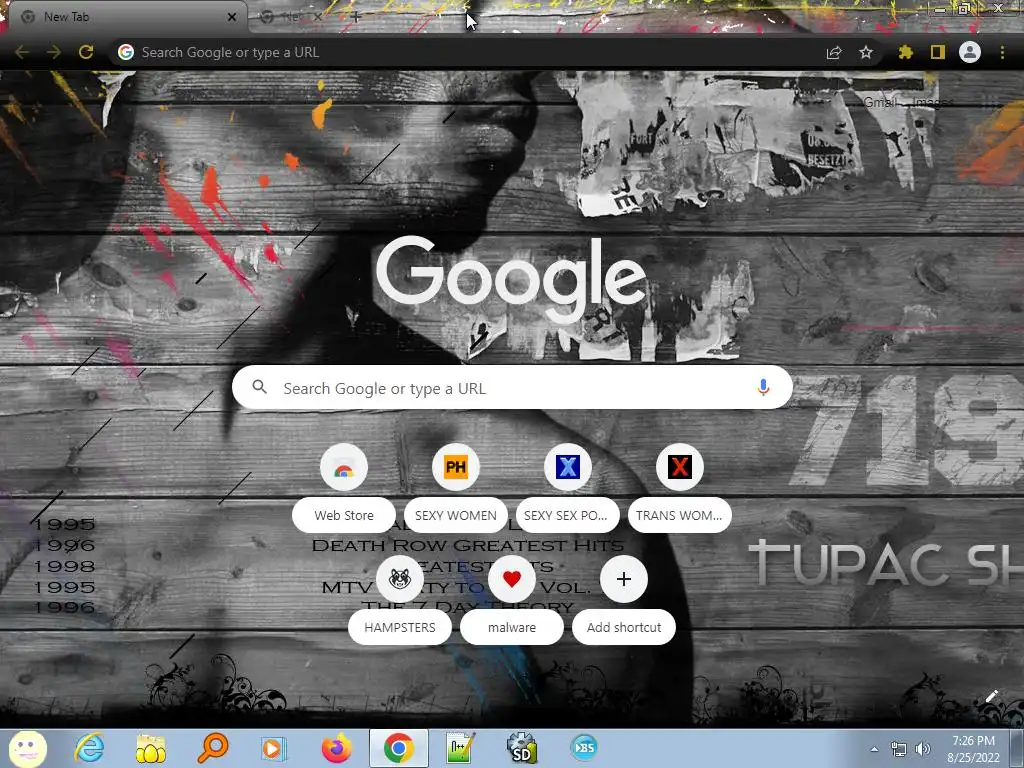Open the folder icon on taskbar
1024x768 pixels.
[x=151, y=748]
